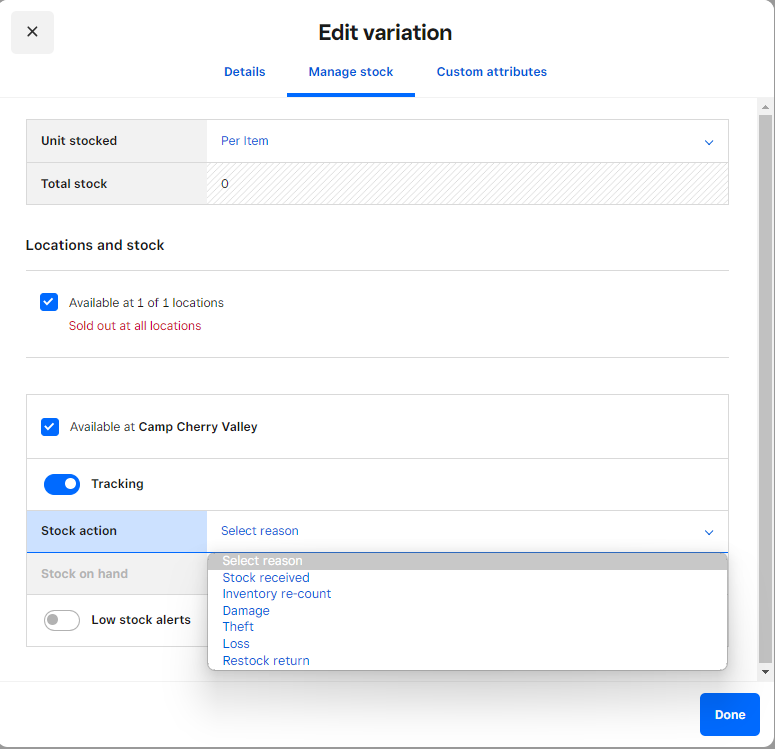Screen dimensions: 775x749
Task: Click the scrollbar up arrow
Action: (x=765, y=107)
